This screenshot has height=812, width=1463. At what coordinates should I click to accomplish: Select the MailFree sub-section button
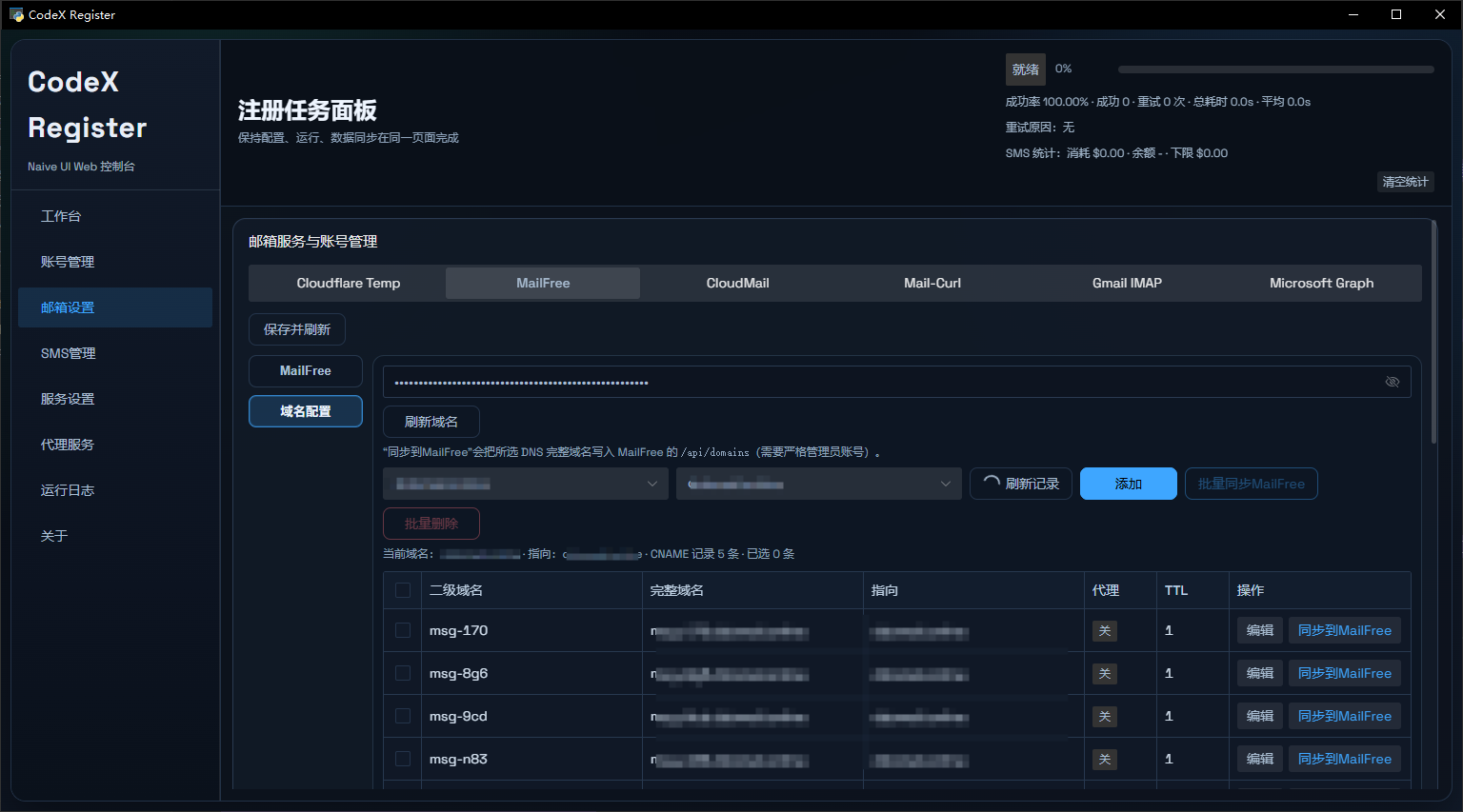pyautogui.click(x=306, y=370)
